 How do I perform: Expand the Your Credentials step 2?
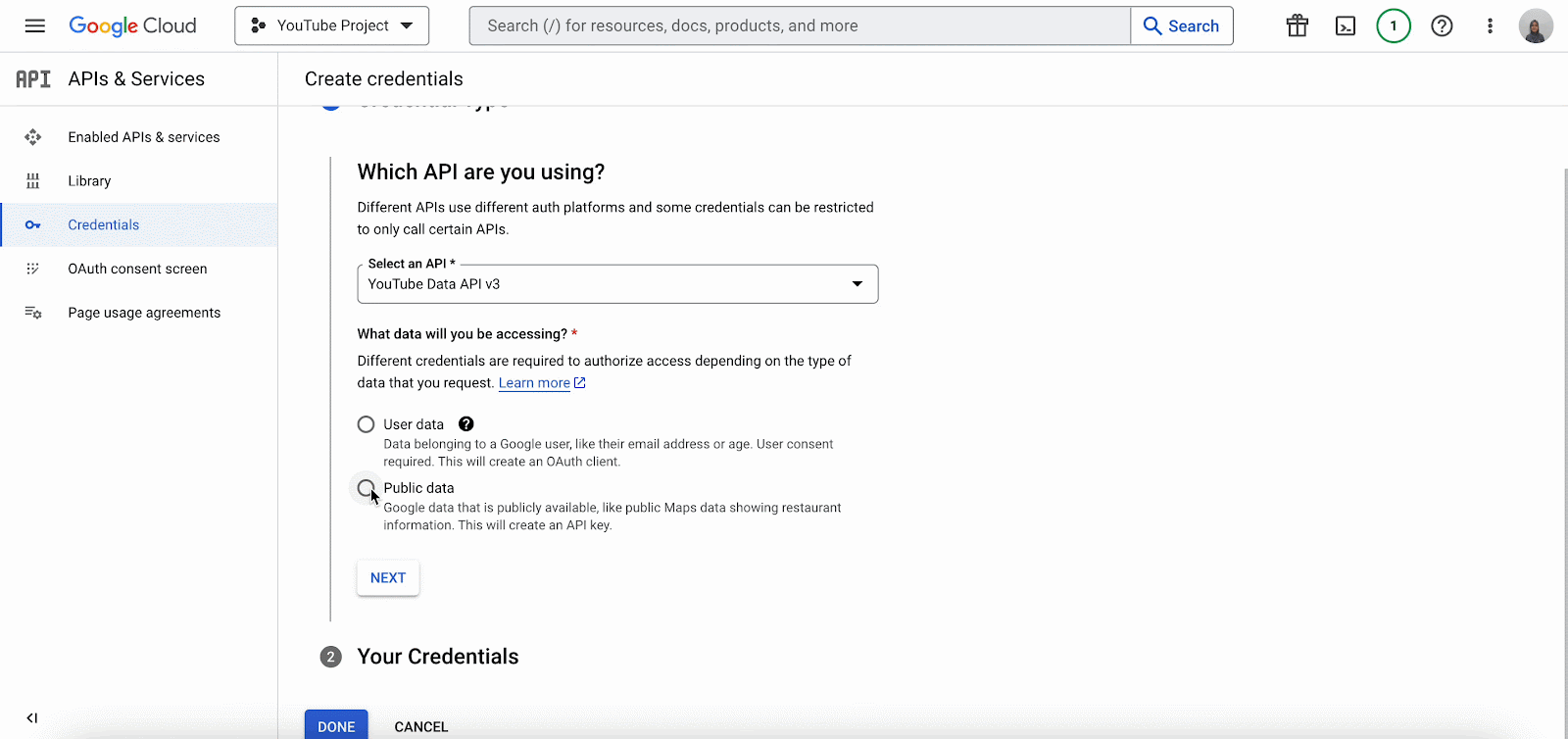419,657
